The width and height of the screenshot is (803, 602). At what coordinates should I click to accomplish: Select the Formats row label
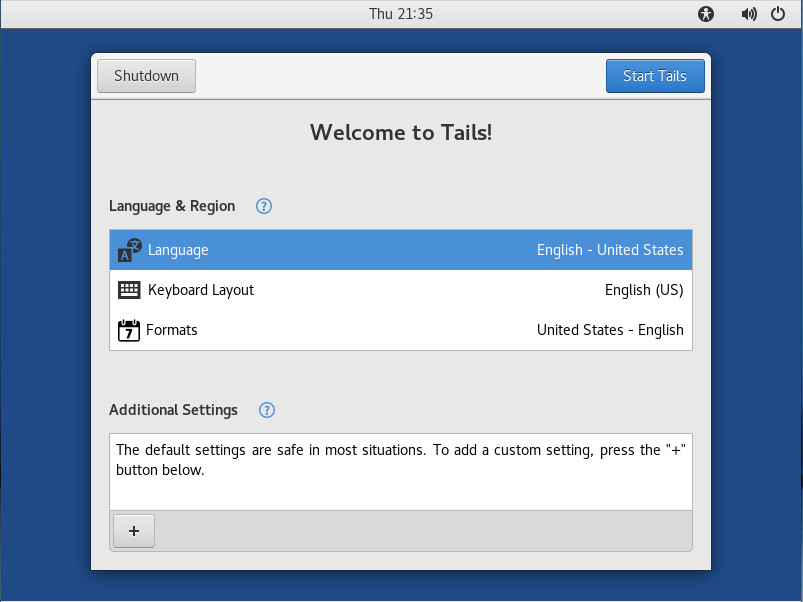172,330
